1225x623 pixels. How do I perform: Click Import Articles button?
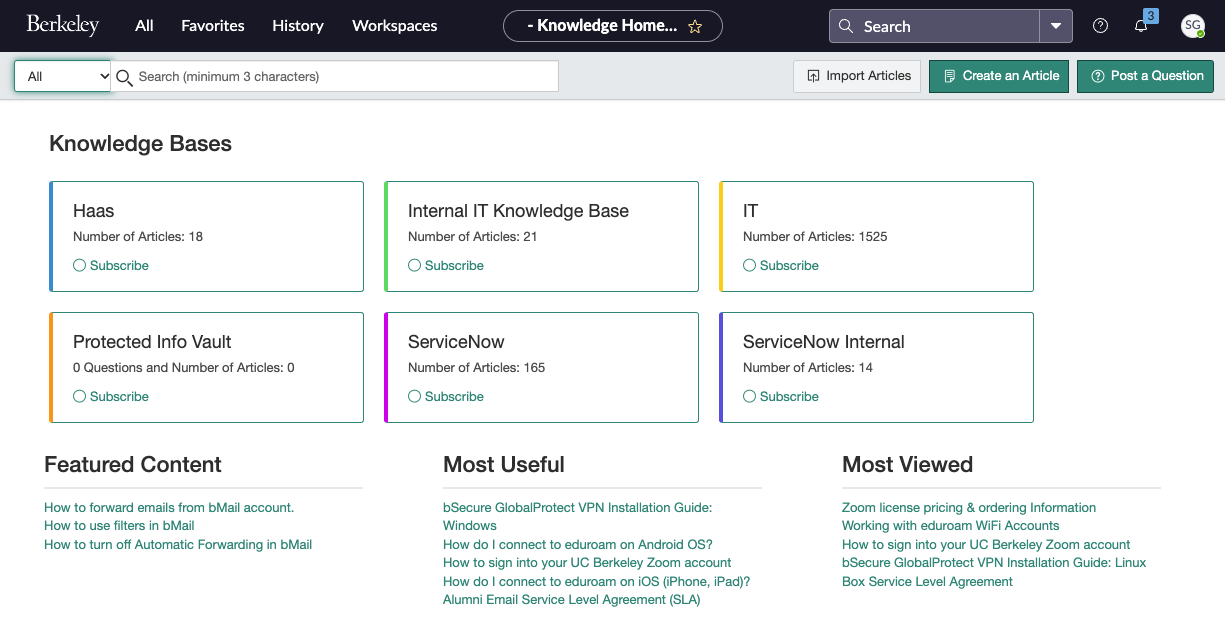[857, 76]
